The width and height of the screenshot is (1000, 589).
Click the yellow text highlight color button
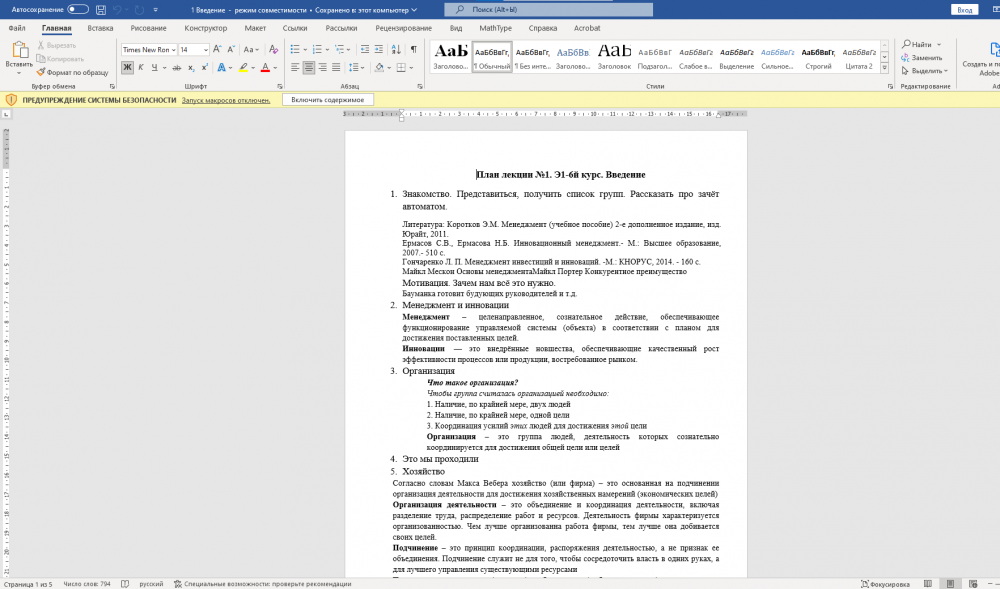click(243, 67)
